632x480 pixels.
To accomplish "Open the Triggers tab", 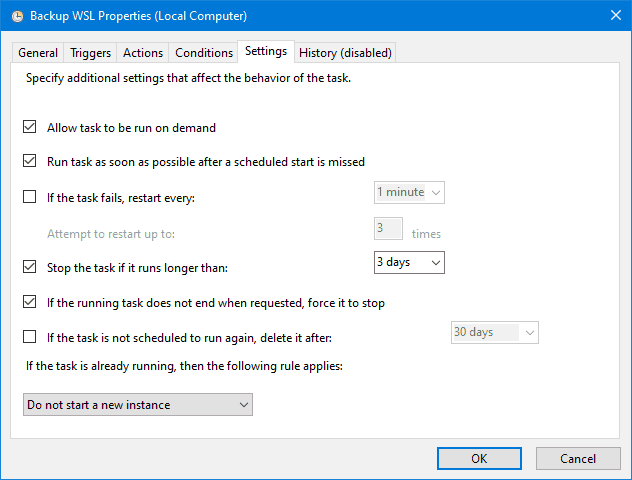I will click(x=90, y=53).
